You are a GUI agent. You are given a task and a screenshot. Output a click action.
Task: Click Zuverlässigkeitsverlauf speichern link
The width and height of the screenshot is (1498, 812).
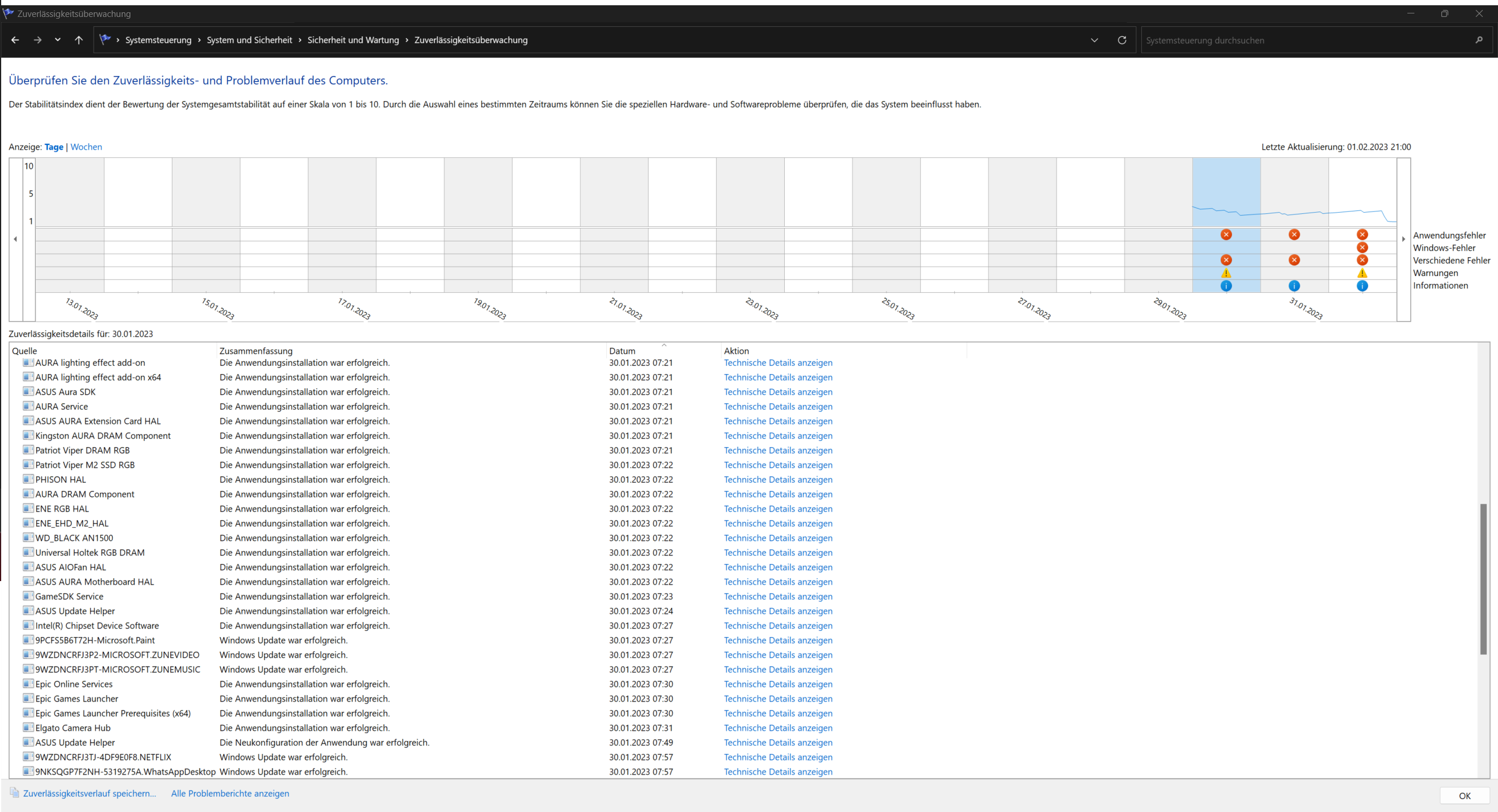pyautogui.click(x=89, y=793)
